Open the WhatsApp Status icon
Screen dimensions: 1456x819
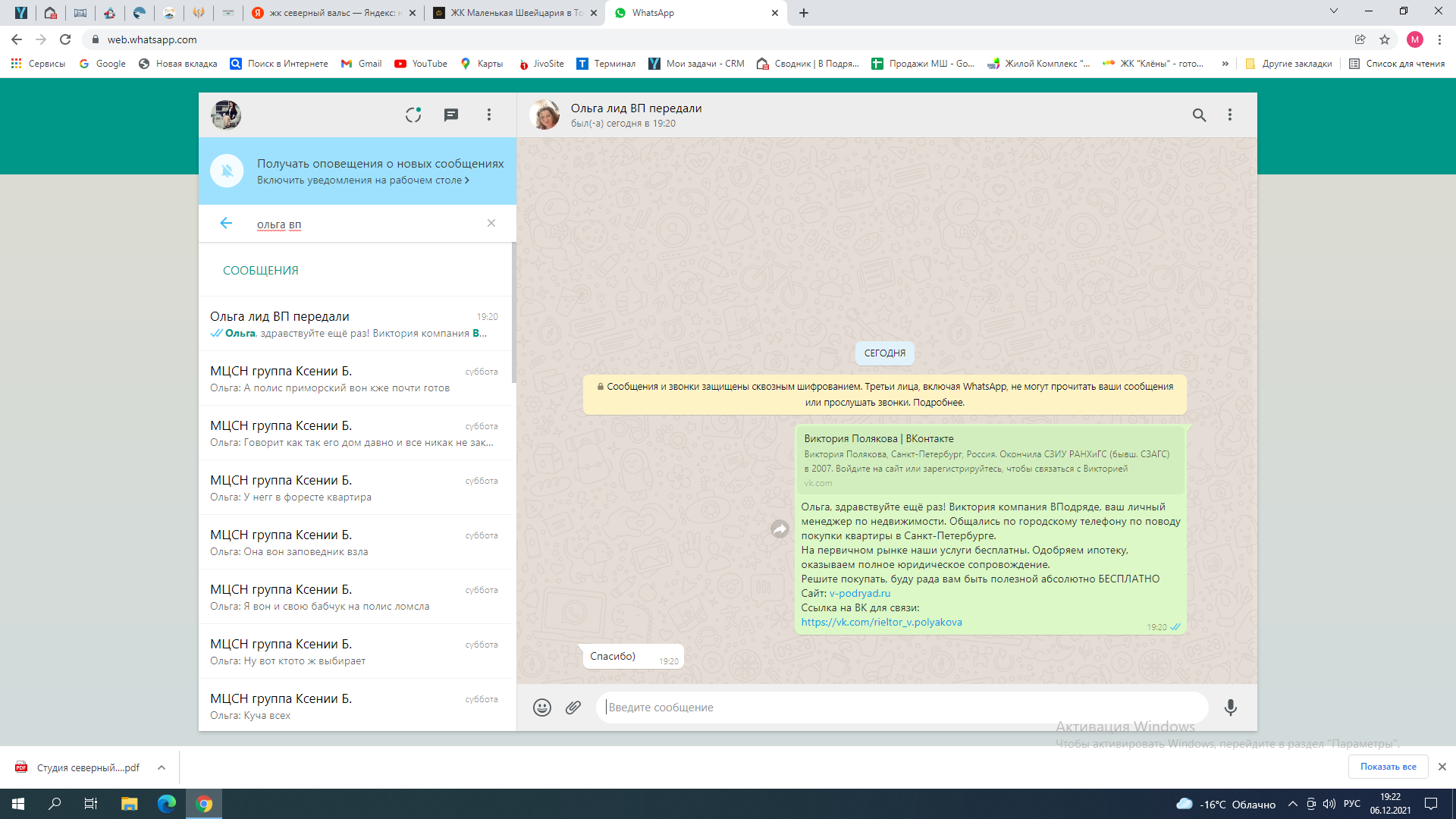413,115
